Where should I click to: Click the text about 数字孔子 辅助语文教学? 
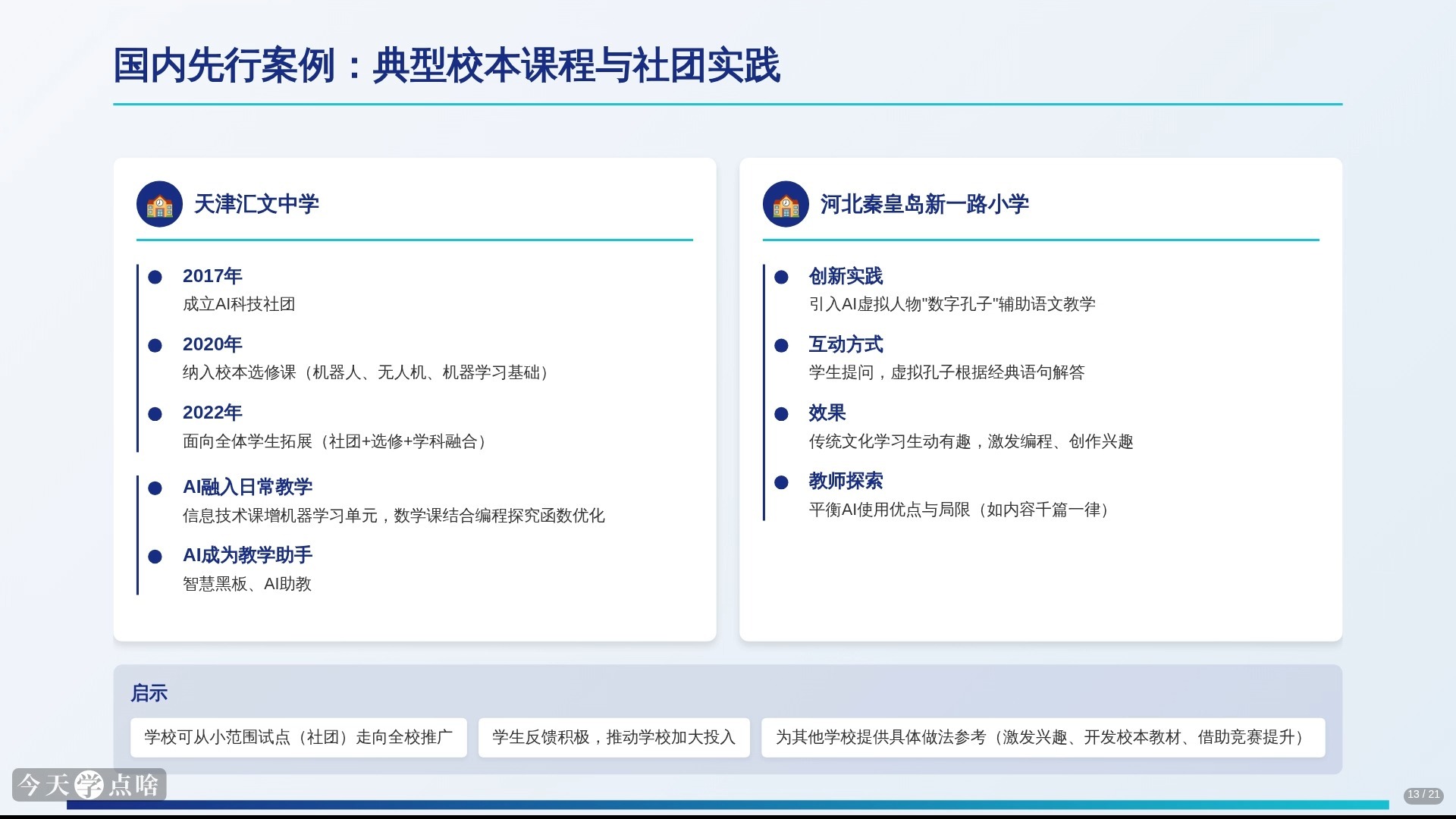(952, 304)
